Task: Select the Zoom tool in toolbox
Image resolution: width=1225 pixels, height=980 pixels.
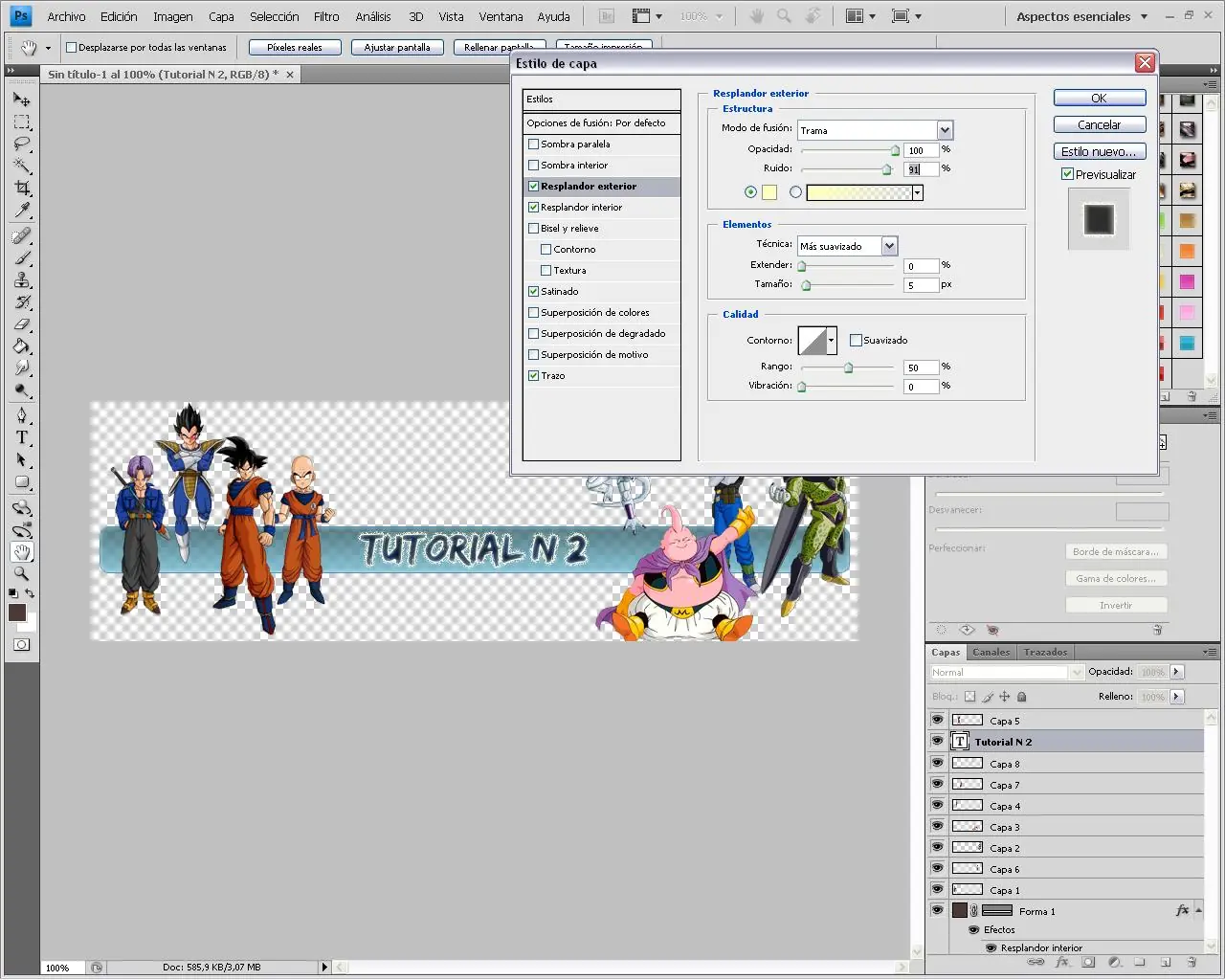Action: [22, 573]
